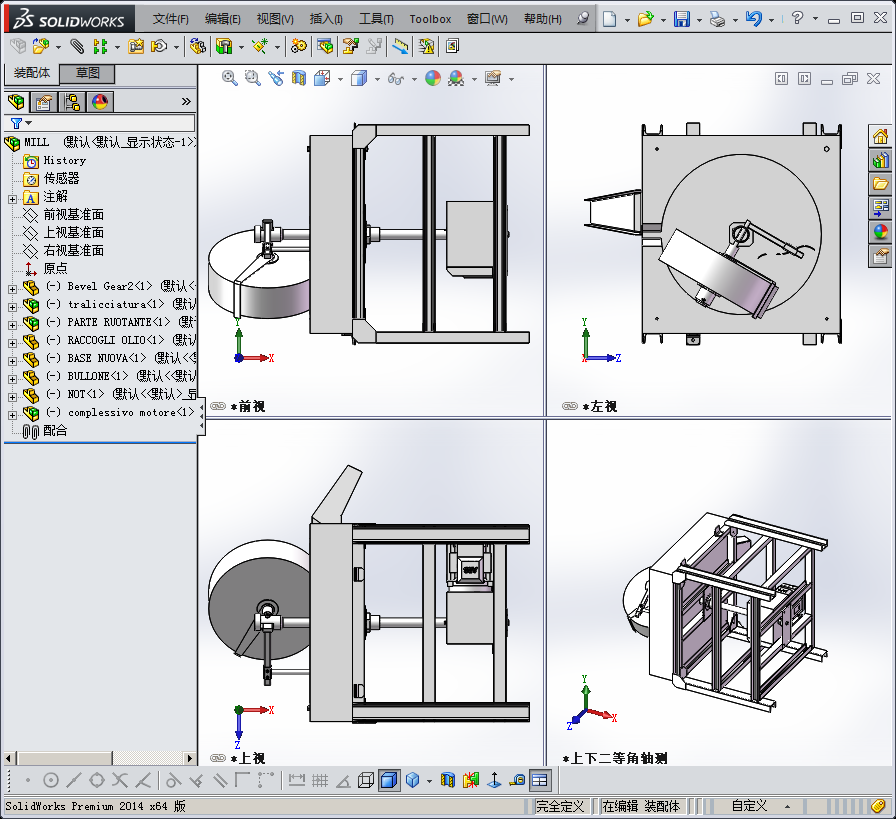This screenshot has width=896, height=819.
Task: Toggle the grid display icon in bottom toolbar
Action: pyautogui.click(x=320, y=780)
